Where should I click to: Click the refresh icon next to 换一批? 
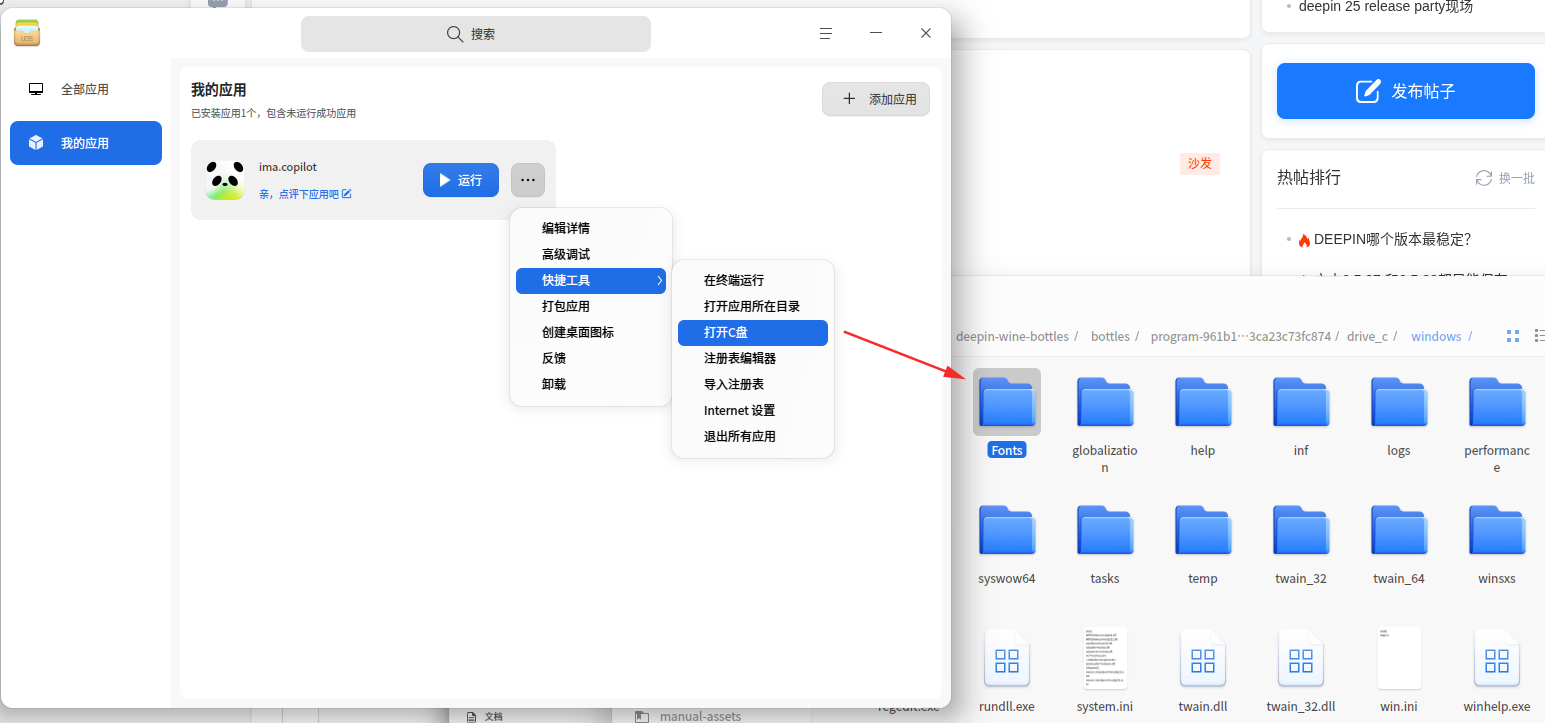[1484, 178]
